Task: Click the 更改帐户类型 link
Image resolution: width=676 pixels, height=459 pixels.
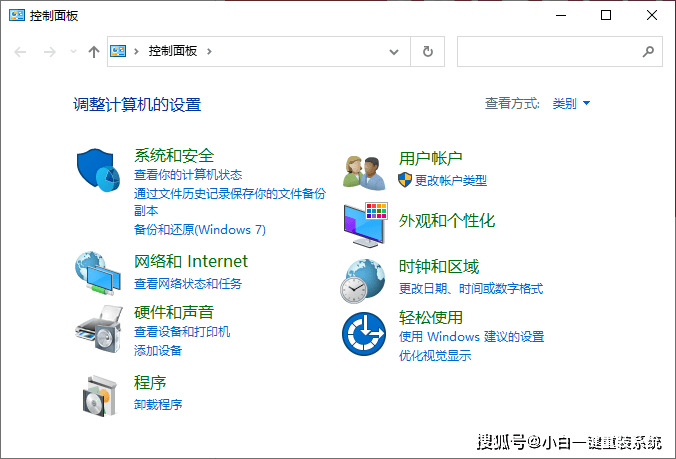Action: pyautogui.click(x=451, y=180)
